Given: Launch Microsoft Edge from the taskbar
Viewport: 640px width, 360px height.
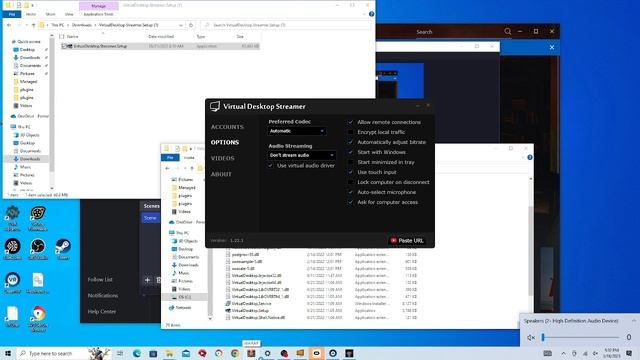Looking at the screenshot, I should [137, 353].
